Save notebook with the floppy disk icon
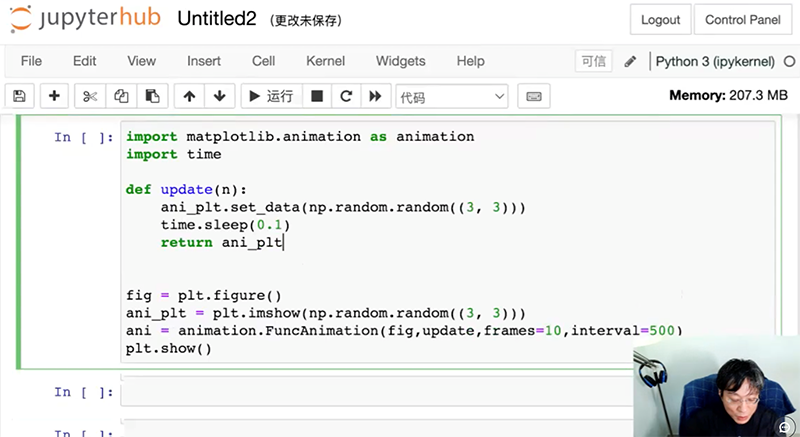This screenshot has height=437, width=800. [19, 96]
